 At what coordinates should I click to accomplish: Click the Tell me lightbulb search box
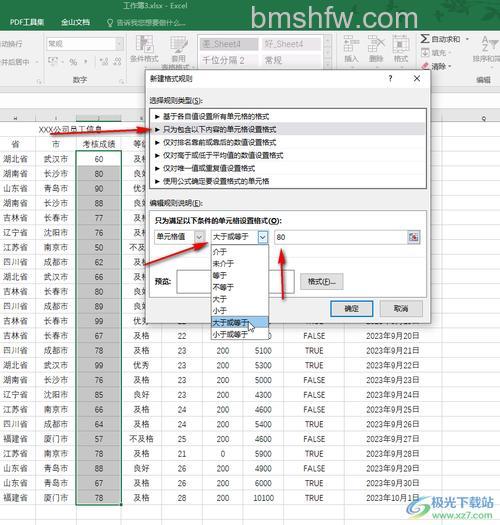pos(146,23)
